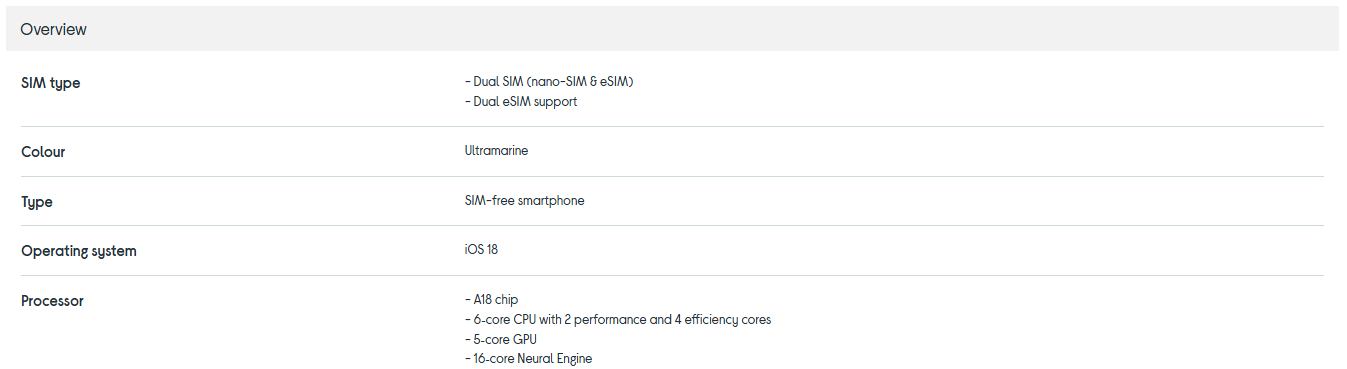Select the Type row label
The image size is (1347, 369).
click(37, 202)
